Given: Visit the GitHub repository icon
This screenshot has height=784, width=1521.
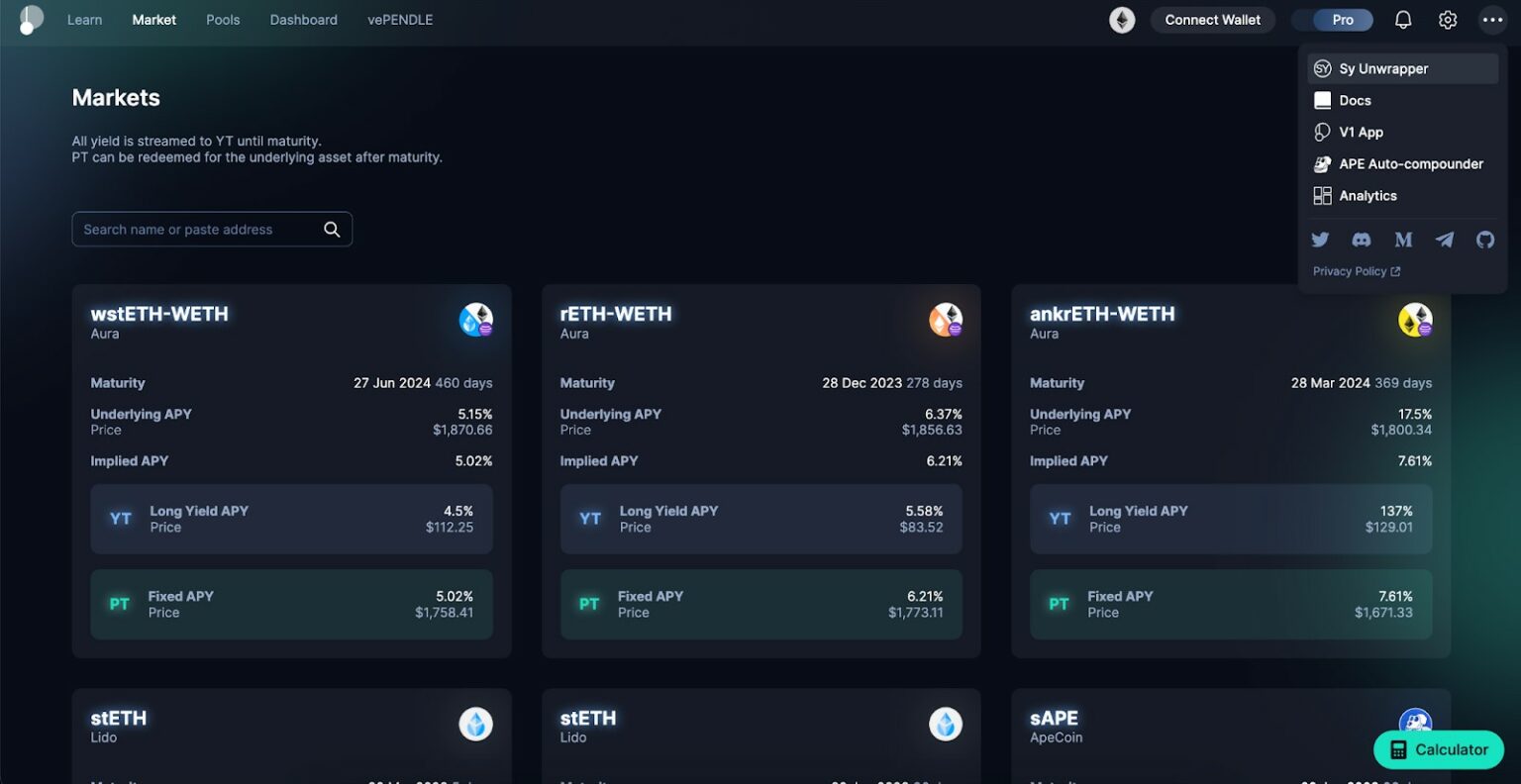Looking at the screenshot, I should tap(1484, 240).
